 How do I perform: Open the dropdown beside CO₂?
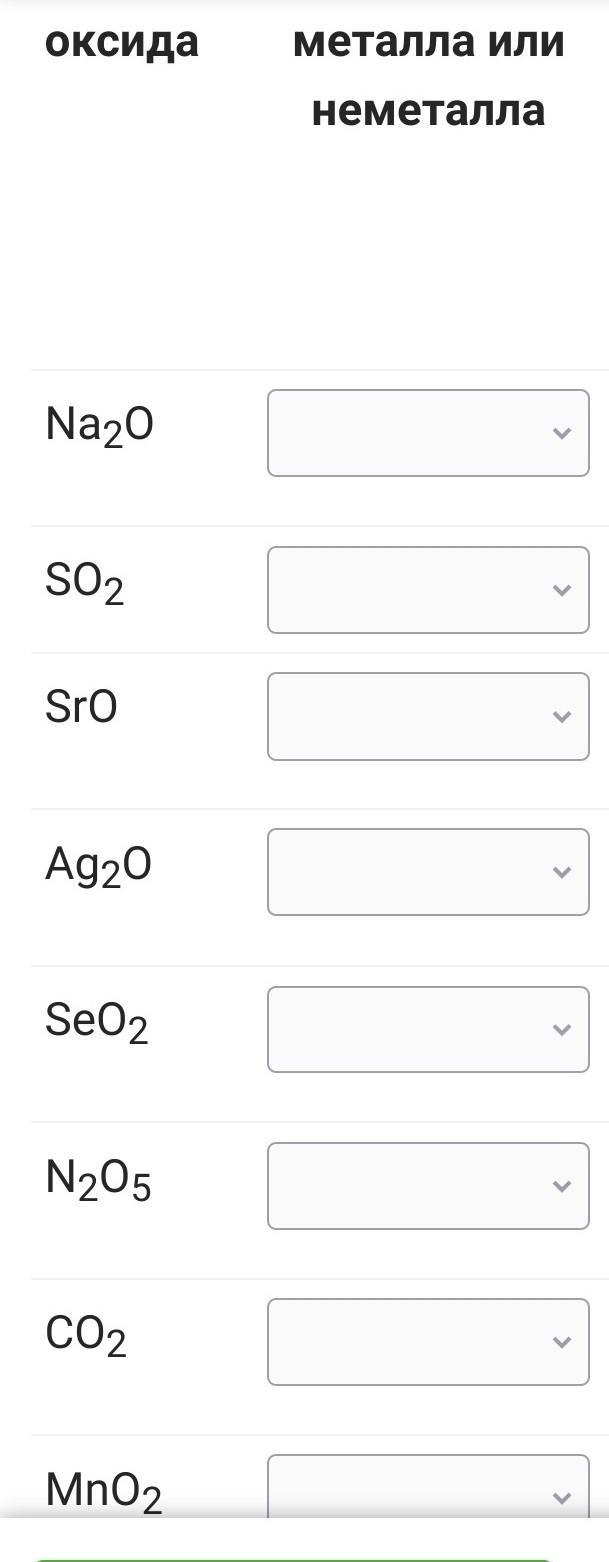point(428,1342)
